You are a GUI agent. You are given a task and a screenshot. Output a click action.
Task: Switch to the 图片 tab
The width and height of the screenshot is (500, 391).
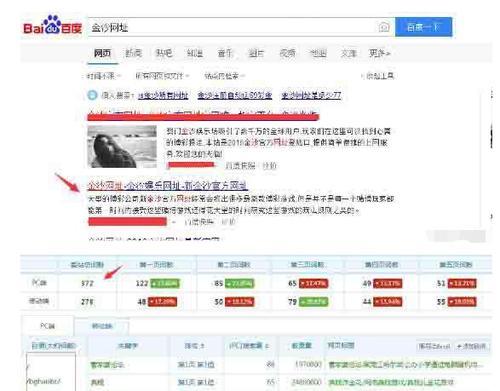click(x=256, y=53)
